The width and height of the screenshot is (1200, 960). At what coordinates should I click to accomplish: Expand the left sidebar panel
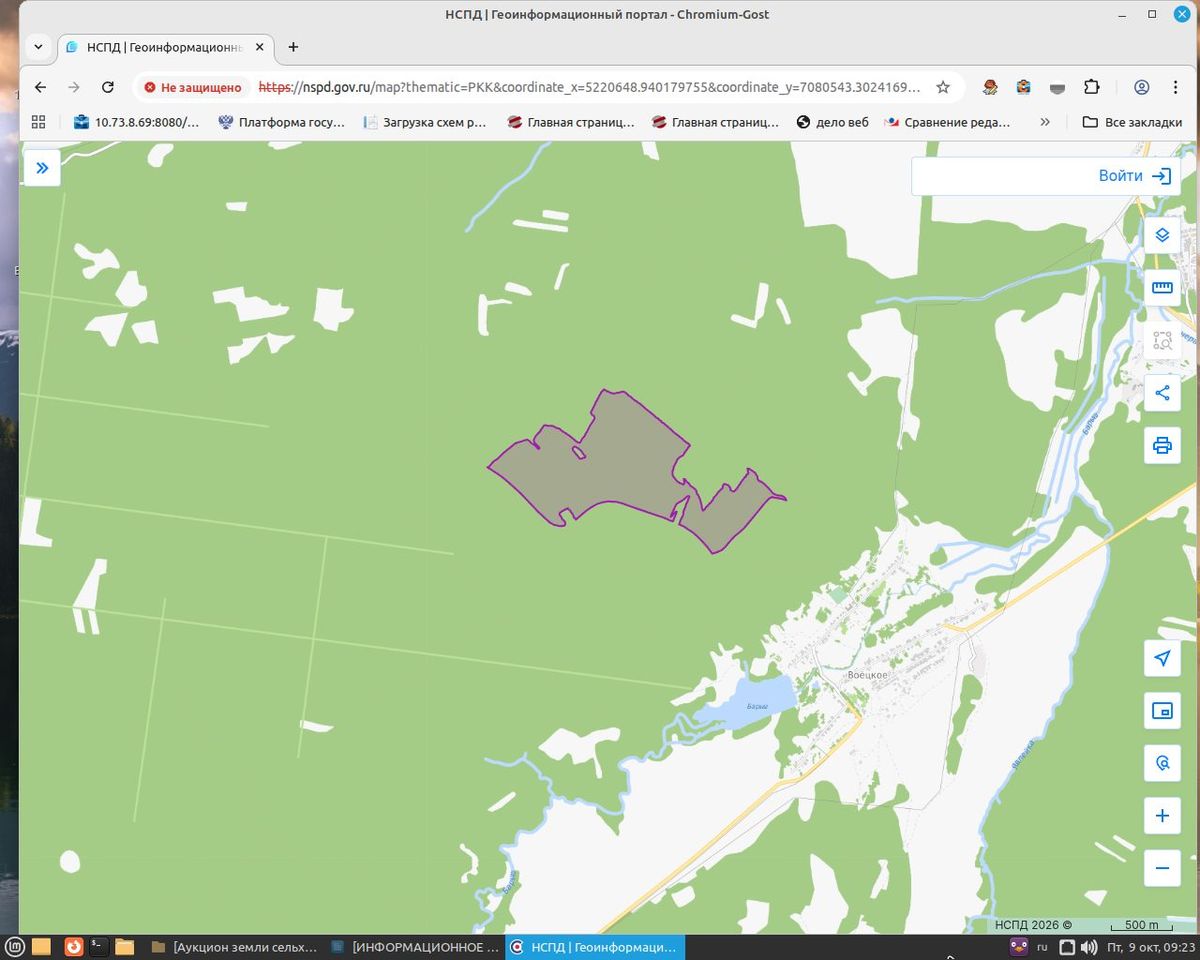[x=42, y=168]
